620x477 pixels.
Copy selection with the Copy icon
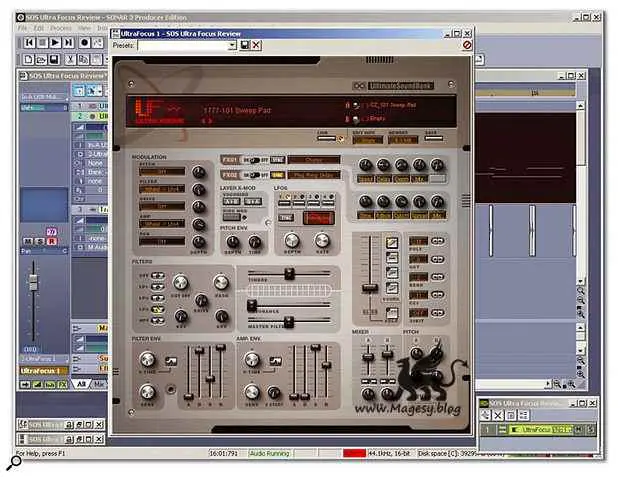83,59
